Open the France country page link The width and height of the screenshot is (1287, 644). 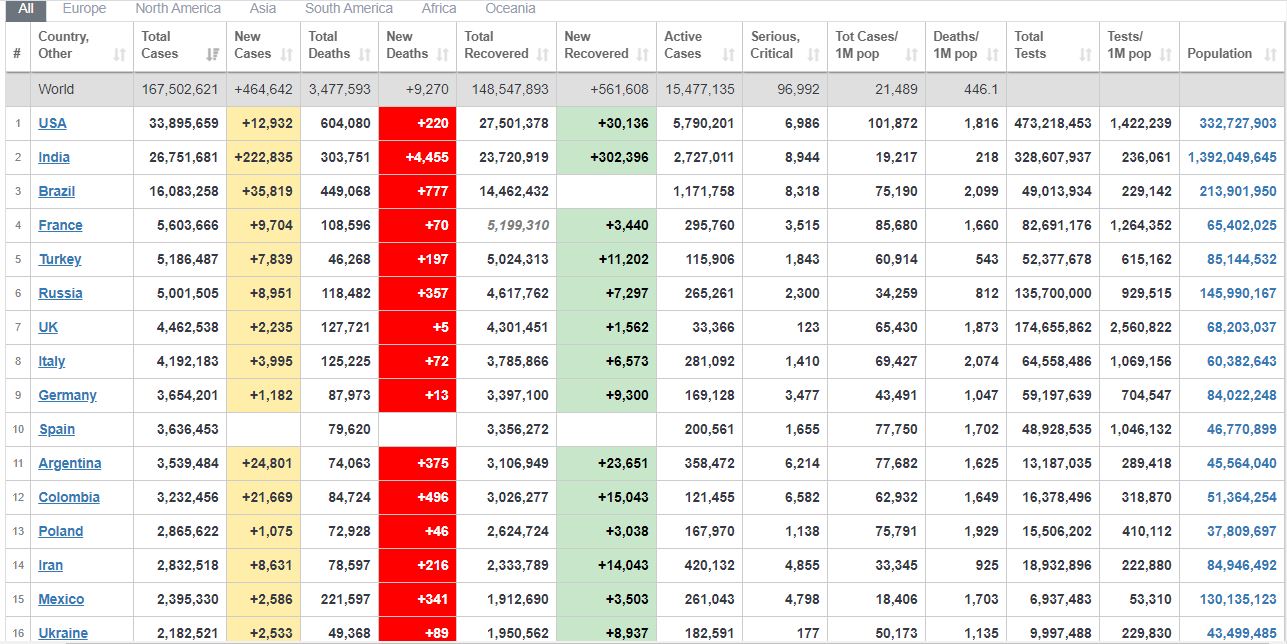60,225
